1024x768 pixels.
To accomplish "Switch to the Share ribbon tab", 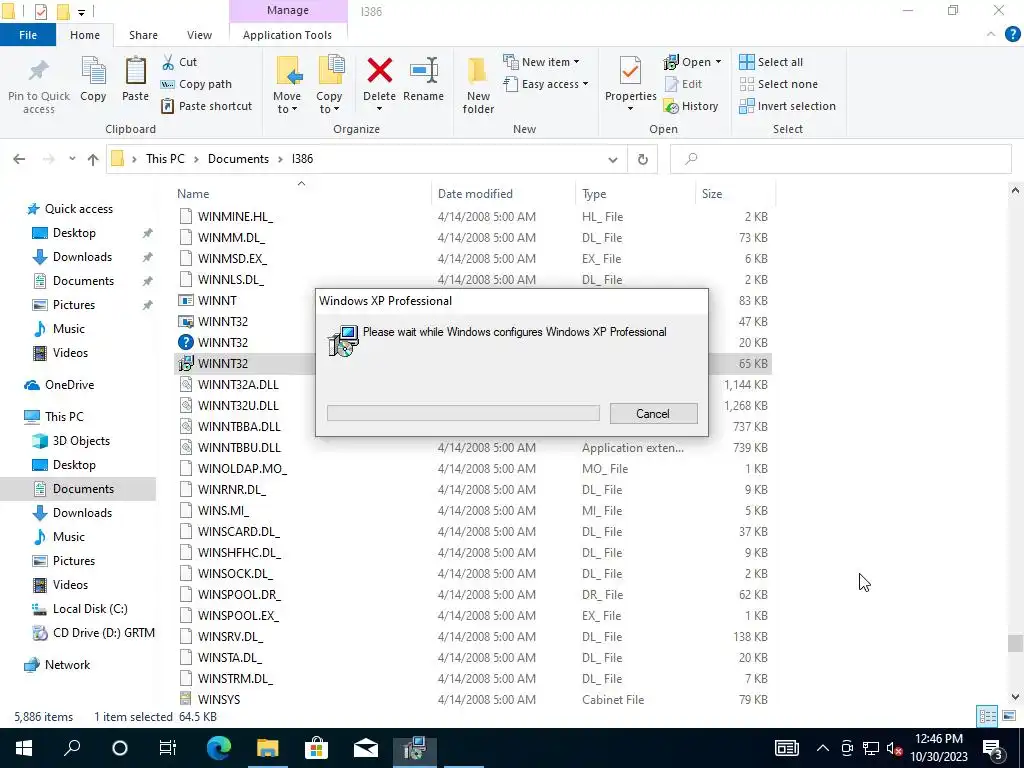I will point(143,35).
